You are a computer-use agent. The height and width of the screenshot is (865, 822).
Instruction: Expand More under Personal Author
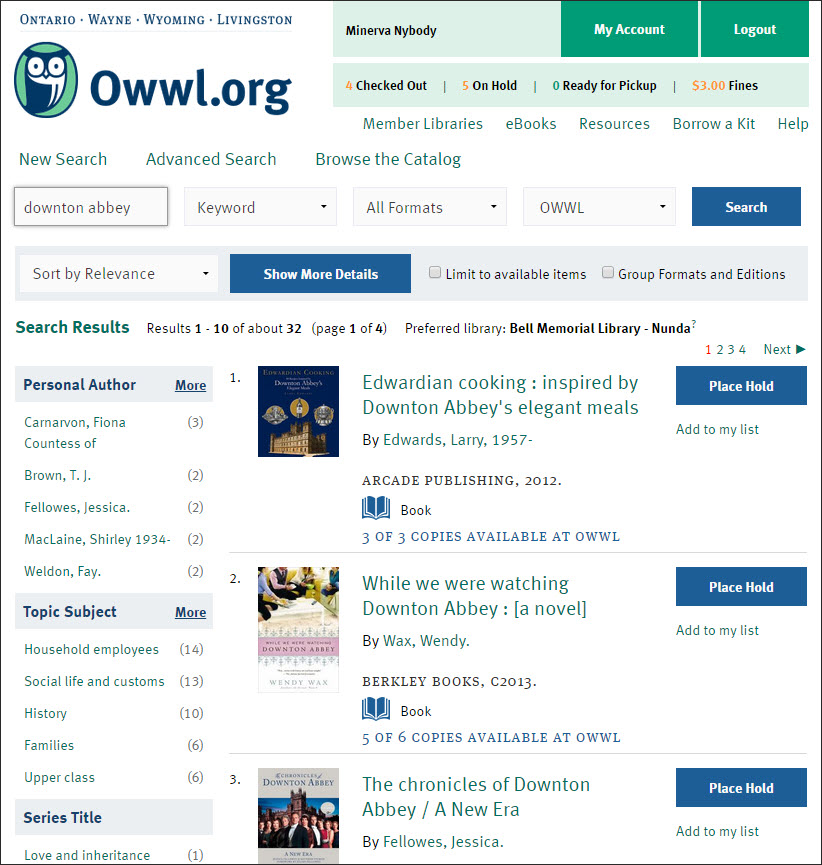[190, 386]
